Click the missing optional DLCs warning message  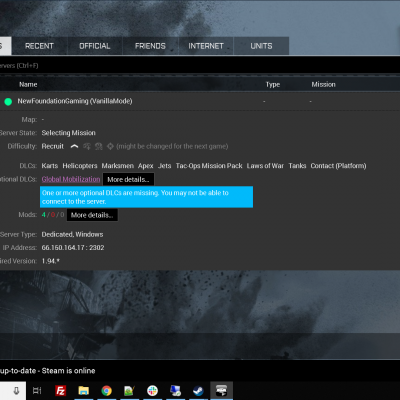tap(146, 197)
